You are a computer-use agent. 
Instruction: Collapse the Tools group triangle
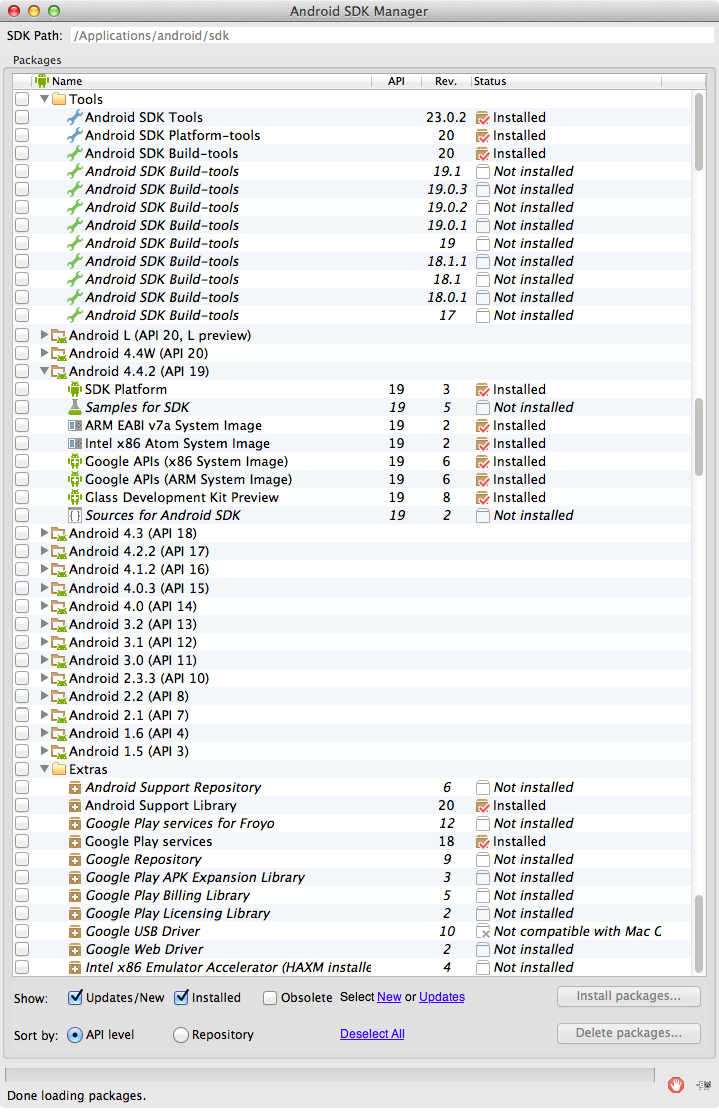[45, 99]
